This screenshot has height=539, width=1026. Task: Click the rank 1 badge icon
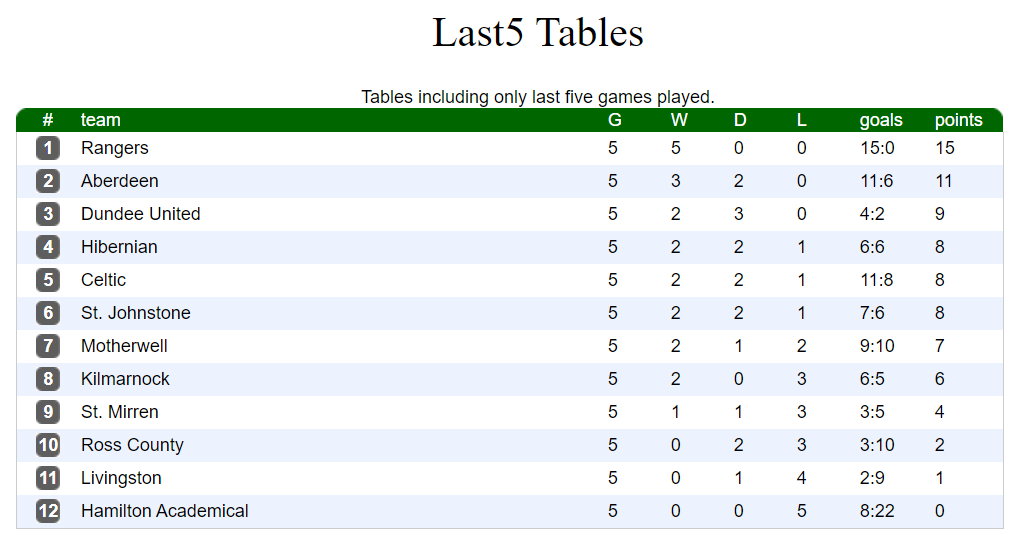point(48,148)
